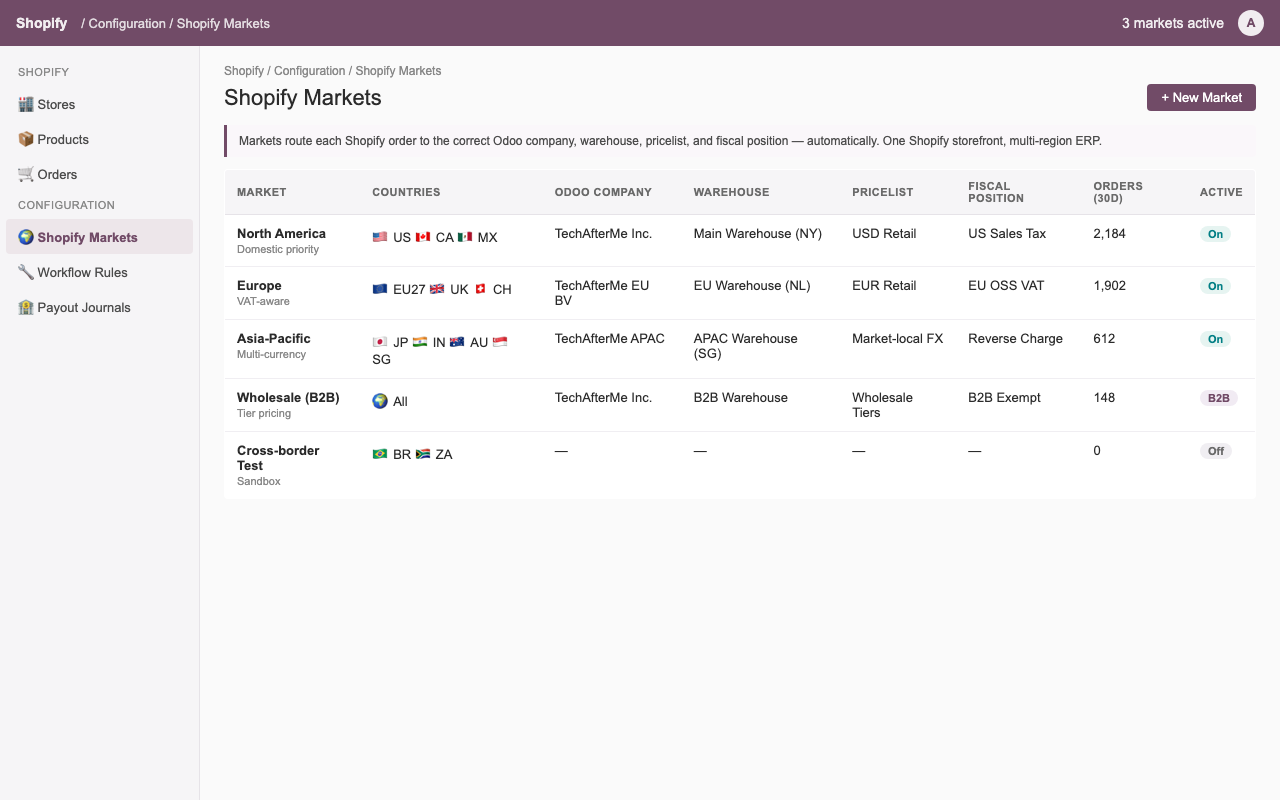Screen dimensions: 1280x800
Task: Click the + New Market button
Action: point(1201,97)
